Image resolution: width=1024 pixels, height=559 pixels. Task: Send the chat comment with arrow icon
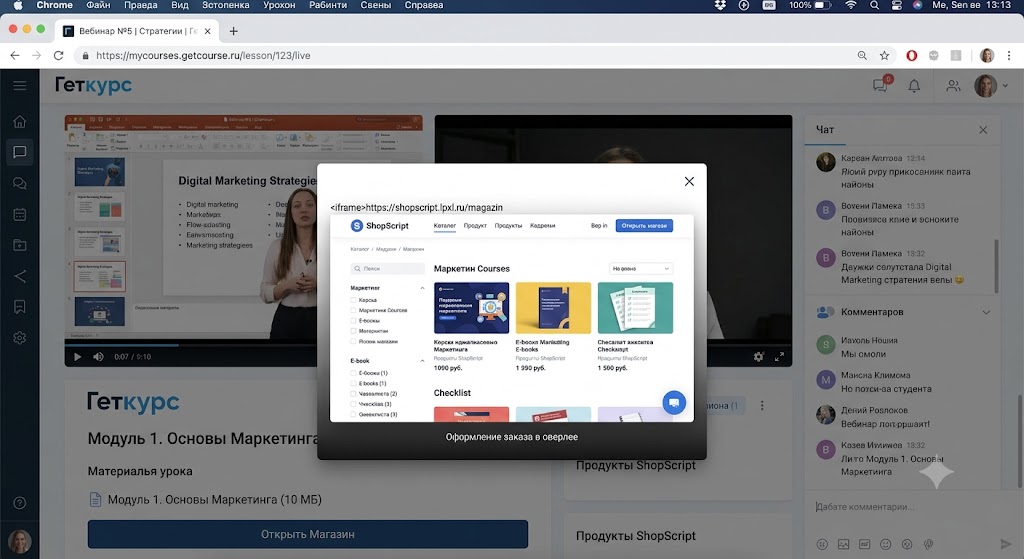click(1006, 543)
